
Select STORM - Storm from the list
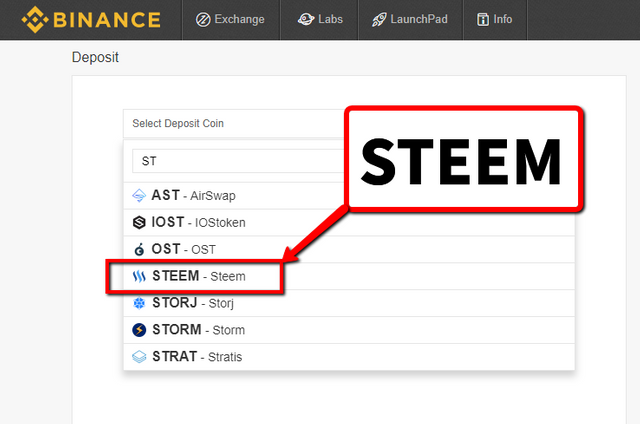[x=349, y=330]
